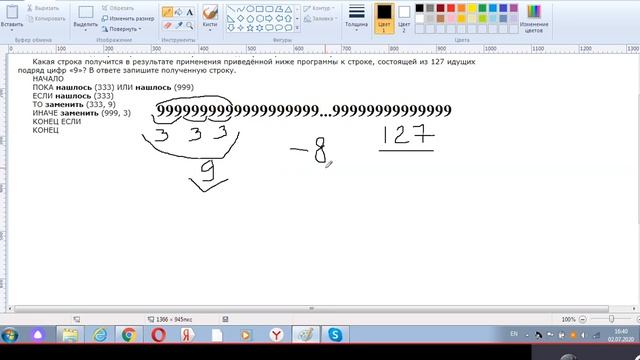Image resolution: width=640 pixels, height=360 pixels.
Task: Select the Color picker eyedropper tool
Action: click(x=178, y=25)
